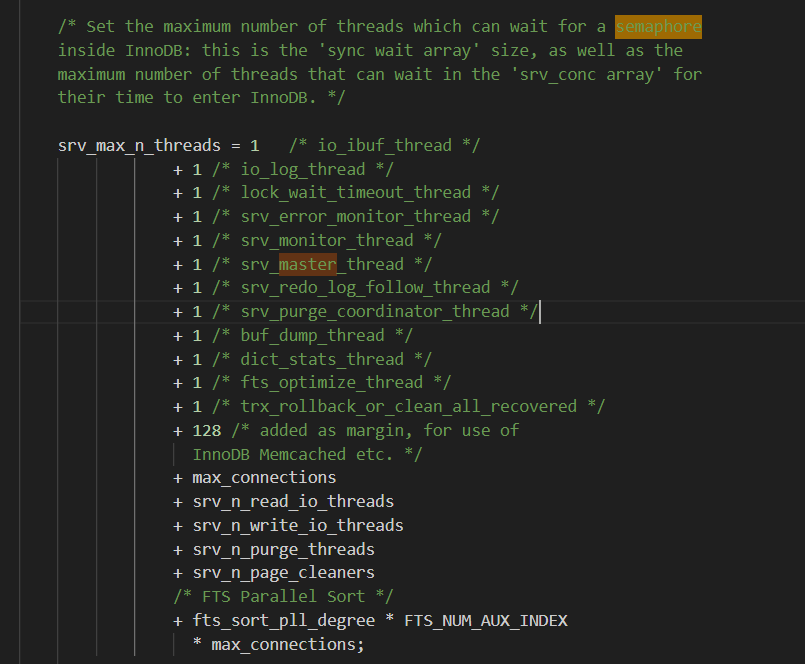Click the srv_n_read_io_threads identifier

[x=293, y=501]
